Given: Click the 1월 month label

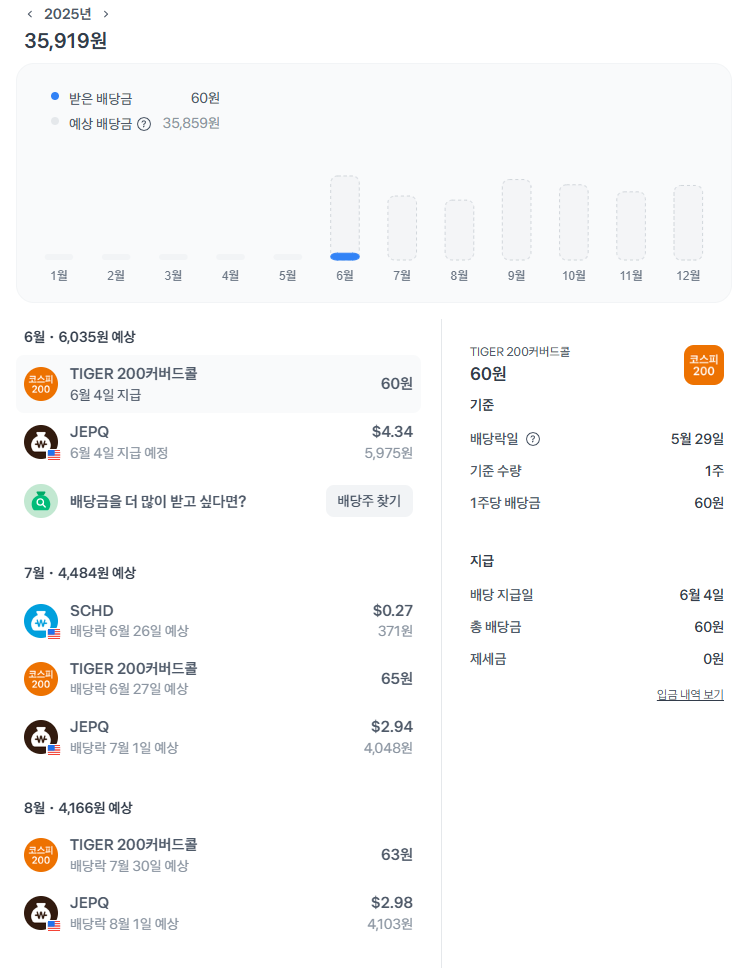Looking at the screenshot, I should [x=59, y=275].
